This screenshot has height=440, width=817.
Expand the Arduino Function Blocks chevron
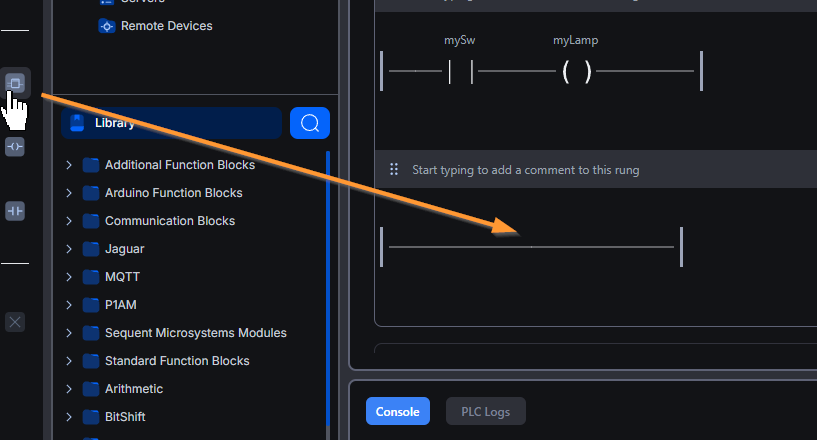click(x=69, y=193)
